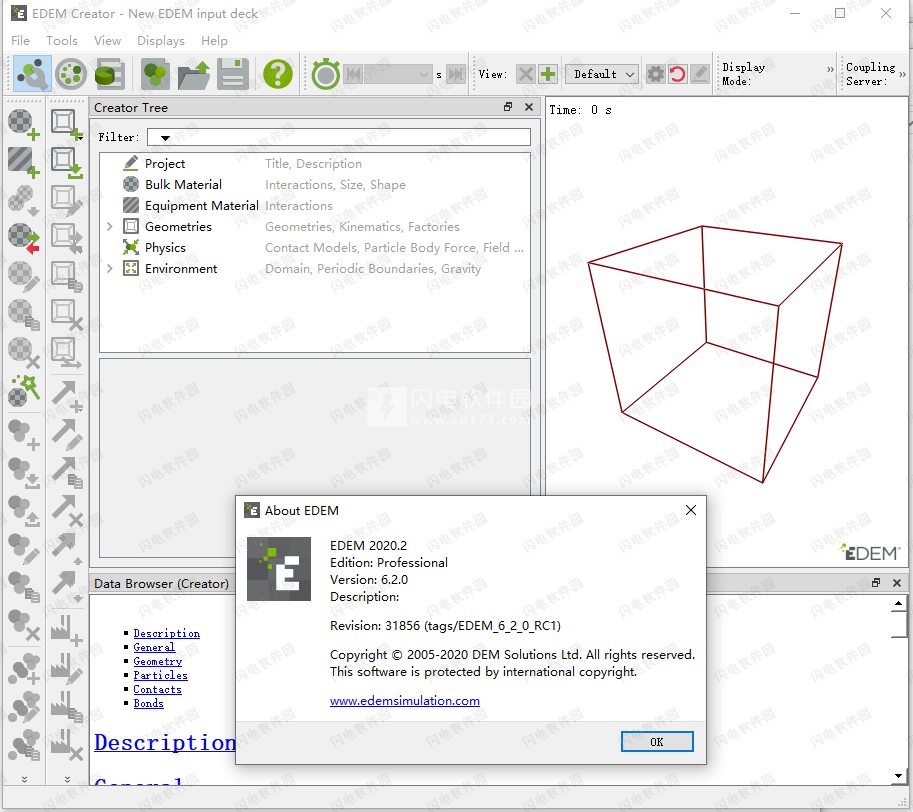Open the www.edemsimulation.com link
This screenshot has height=812, width=913.
point(405,701)
